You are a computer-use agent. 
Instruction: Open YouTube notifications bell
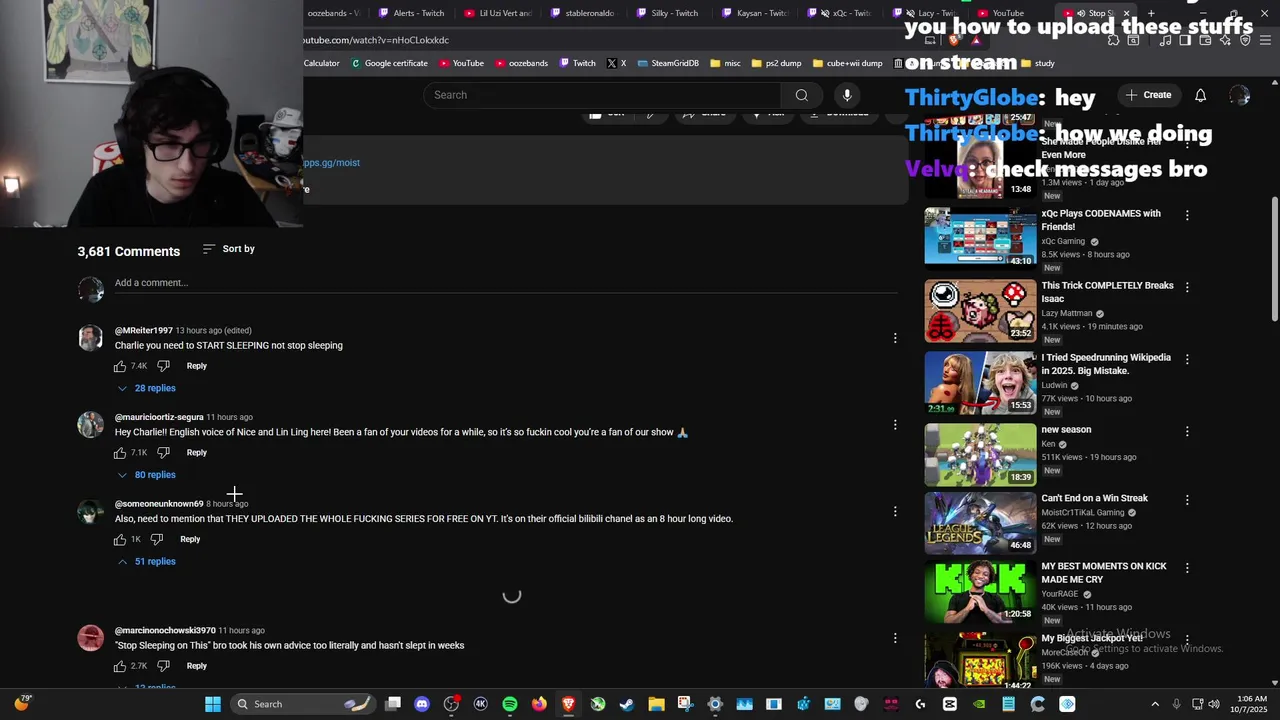point(1200,95)
